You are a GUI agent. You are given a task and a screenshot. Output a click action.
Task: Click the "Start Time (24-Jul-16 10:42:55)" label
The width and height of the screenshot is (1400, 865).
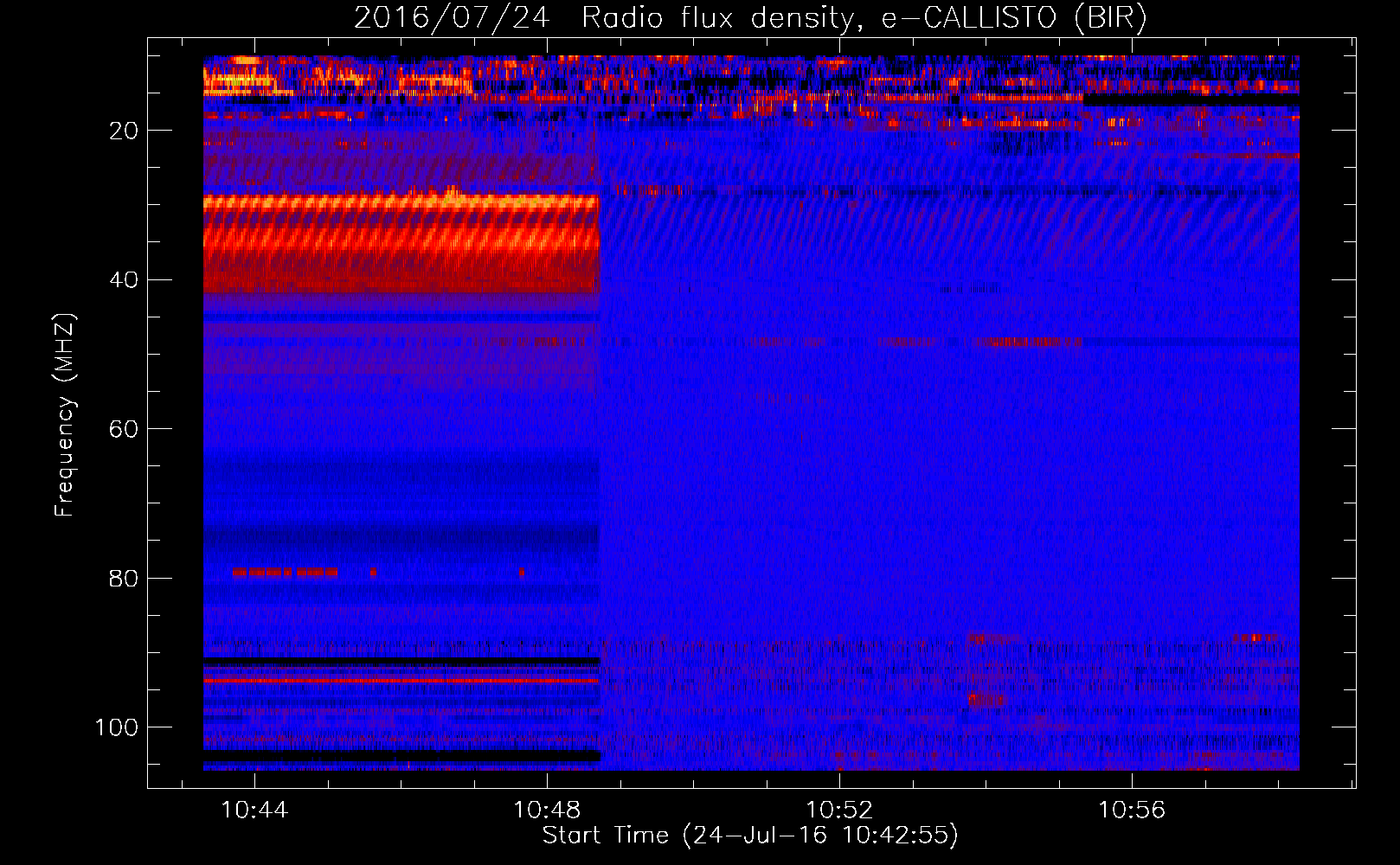(750, 836)
